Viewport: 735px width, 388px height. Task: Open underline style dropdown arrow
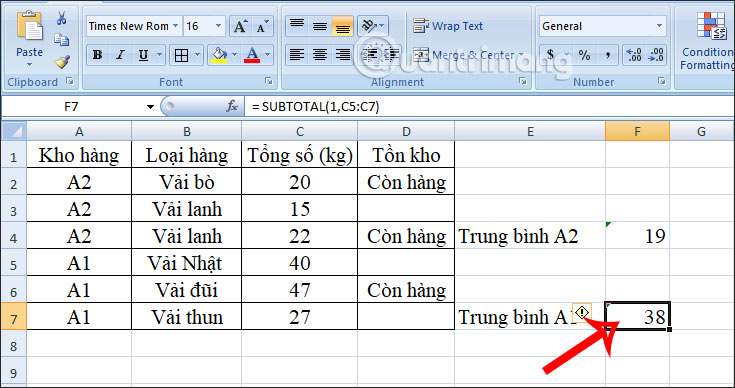pyautogui.click(x=160, y=55)
